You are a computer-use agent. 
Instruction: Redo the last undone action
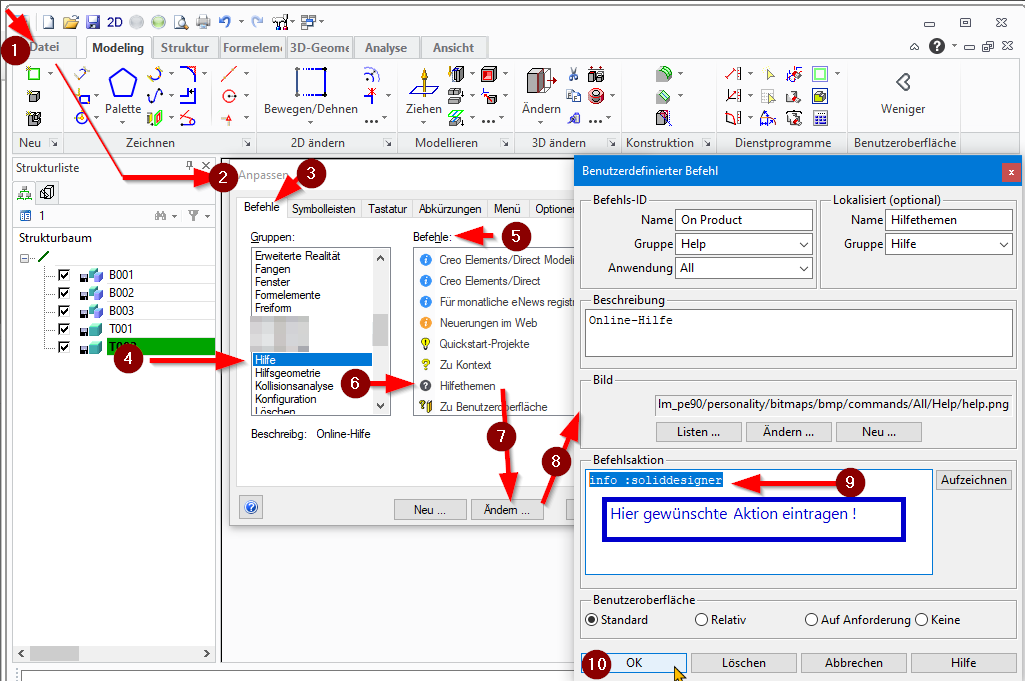tap(257, 22)
